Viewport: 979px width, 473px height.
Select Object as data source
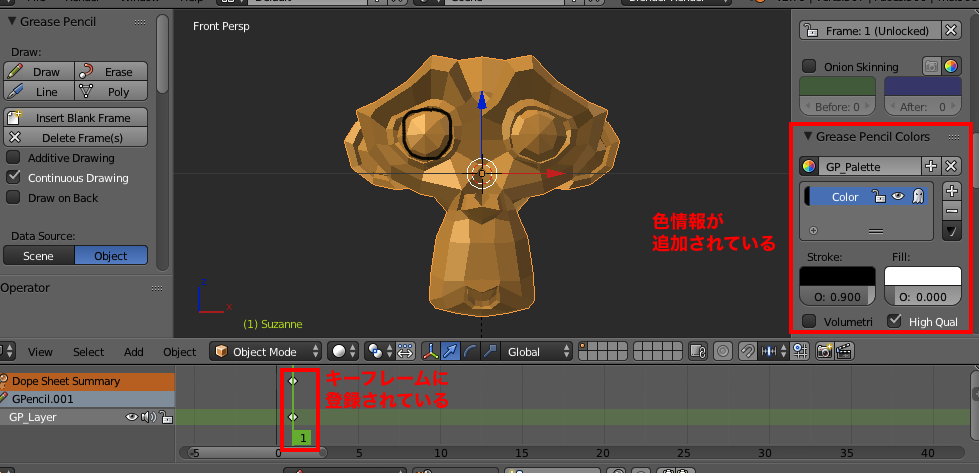tap(111, 256)
